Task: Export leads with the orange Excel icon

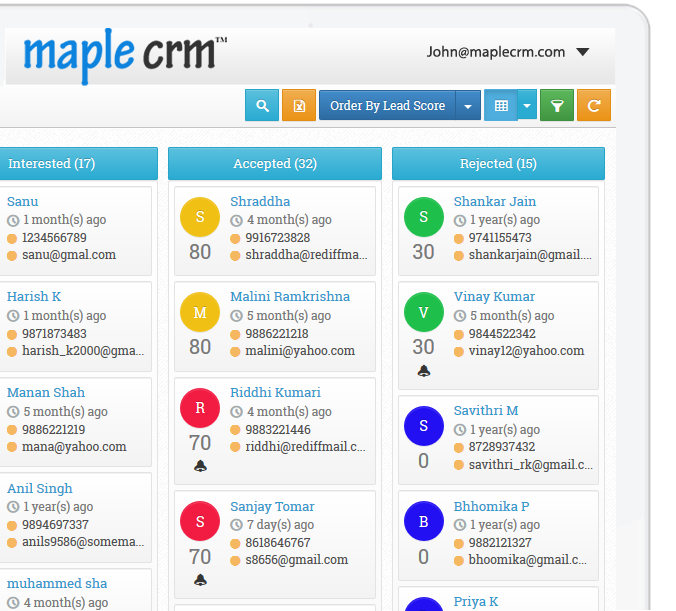Action: [299, 105]
